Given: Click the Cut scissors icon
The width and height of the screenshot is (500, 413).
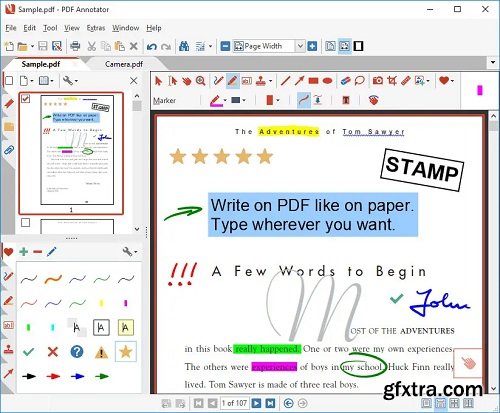Looking at the screenshot, I should [92, 46].
